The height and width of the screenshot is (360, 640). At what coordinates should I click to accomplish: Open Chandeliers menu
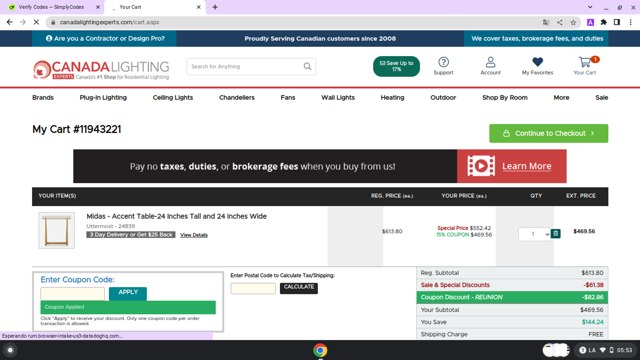click(x=237, y=98)
